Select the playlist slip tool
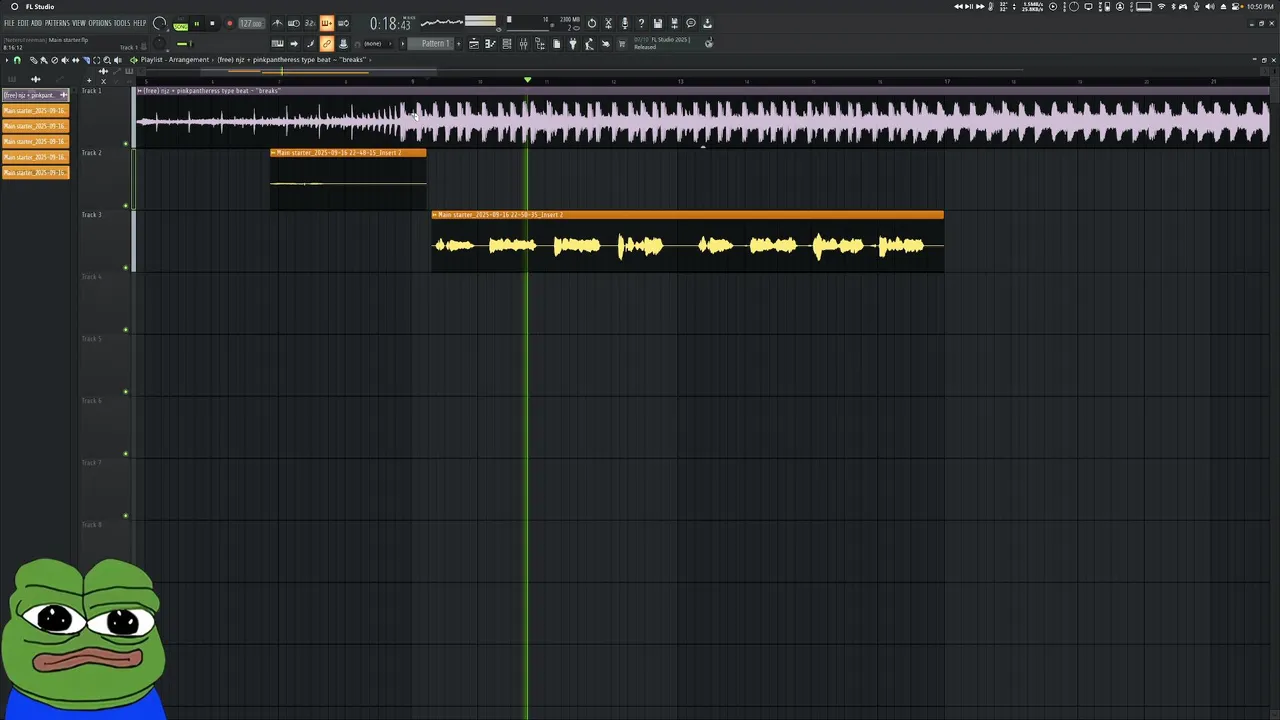 click(75, 59)
